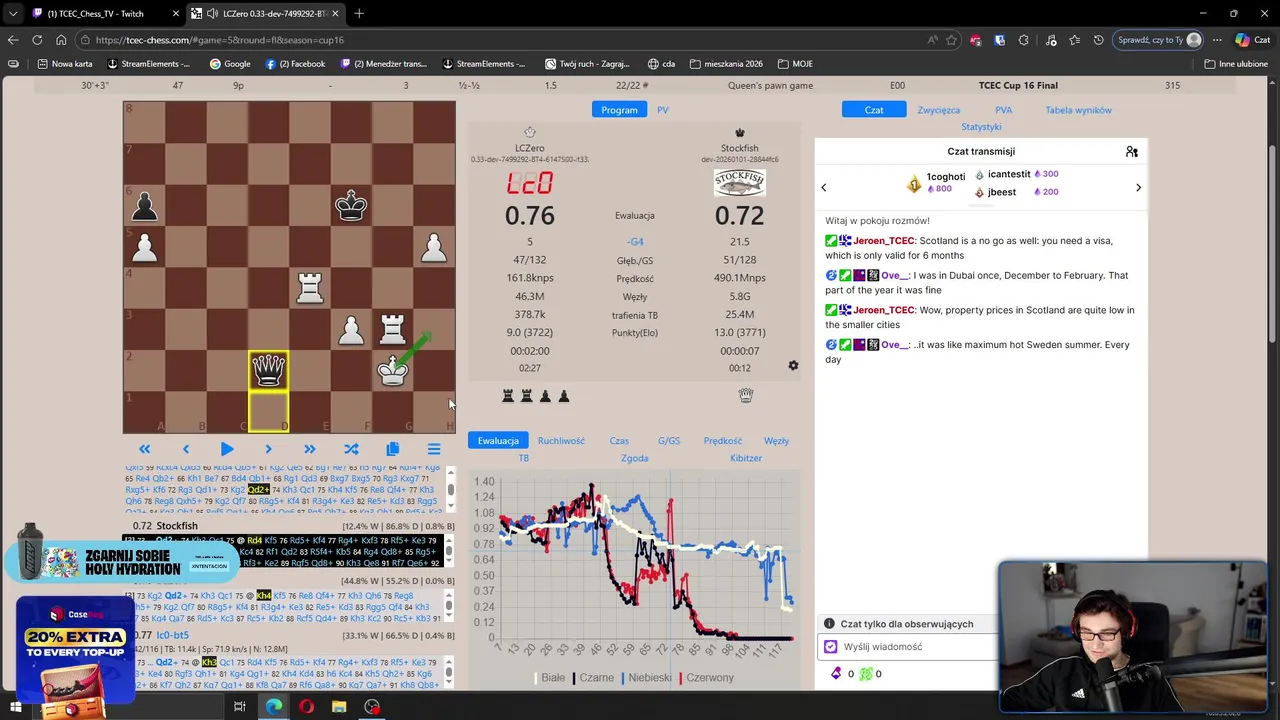Switch to the Czat tab

point(874,110)
